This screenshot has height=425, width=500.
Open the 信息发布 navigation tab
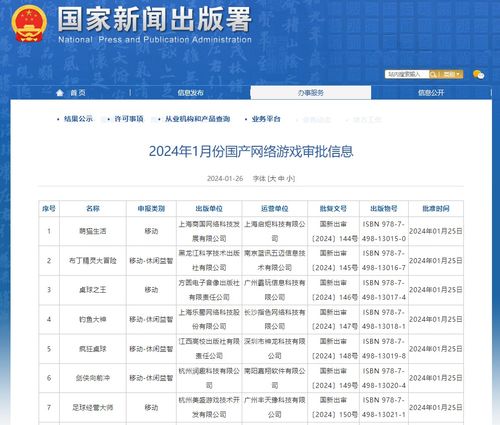pos(190,93)
